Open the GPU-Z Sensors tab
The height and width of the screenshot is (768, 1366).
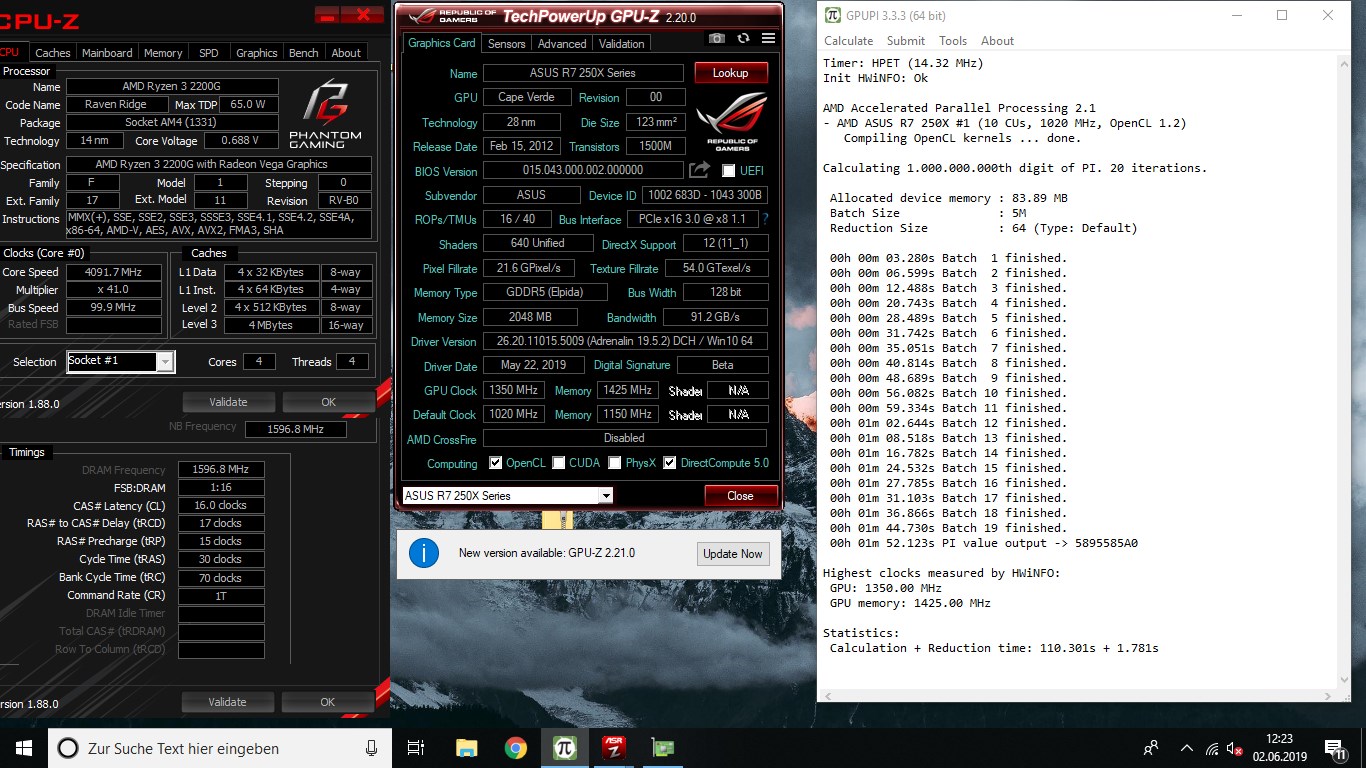[506, 44]
